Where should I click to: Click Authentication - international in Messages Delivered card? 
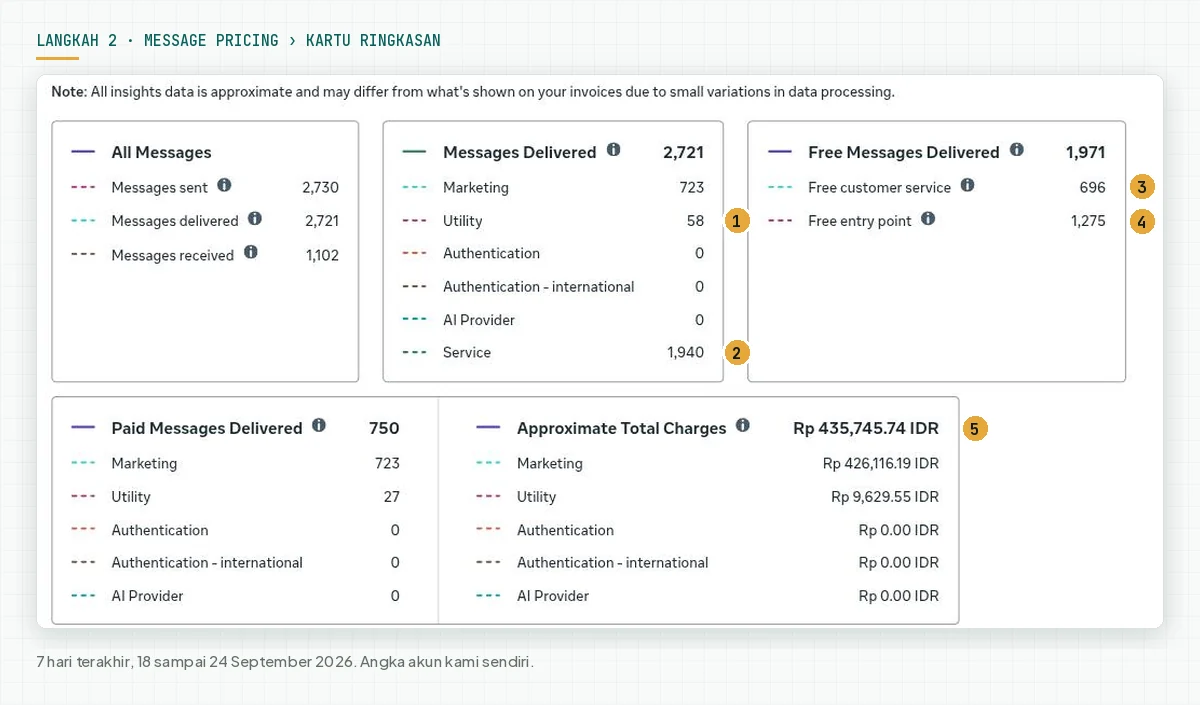538,287
